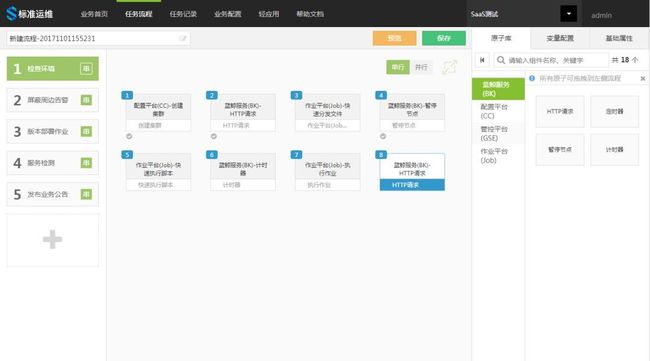Enable 并行 parallel mode toggle

[x=421, y=67]
